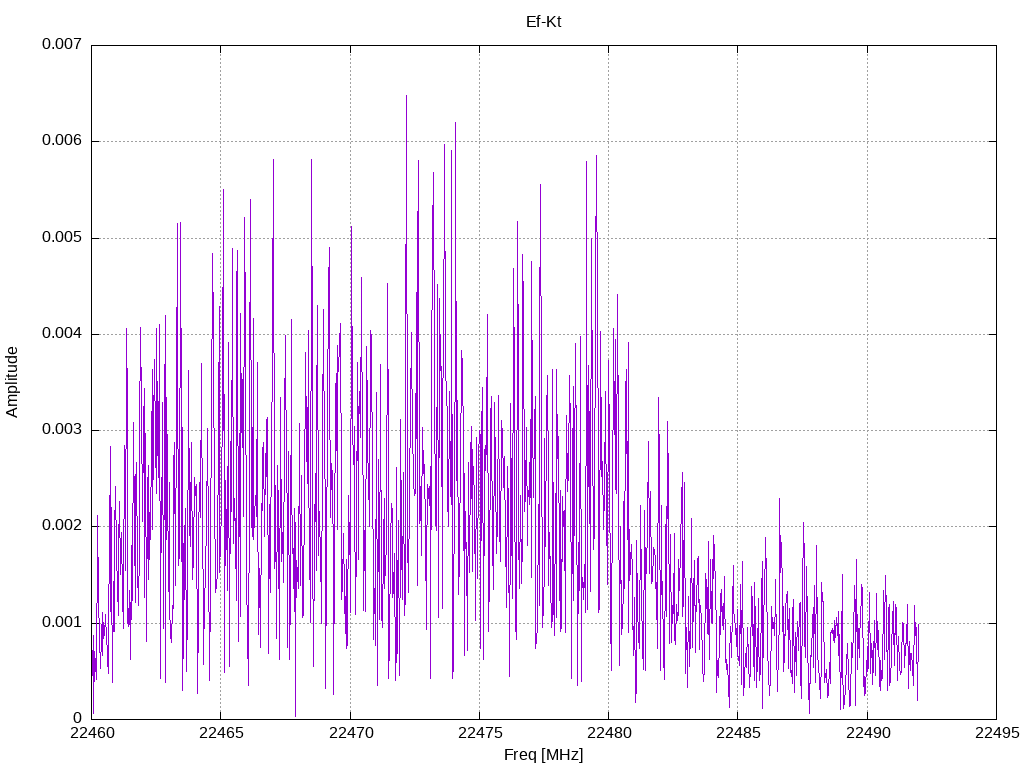Click the y-axis tick value 0.005
Viewport: 1024px width, 768px height.
62,237
